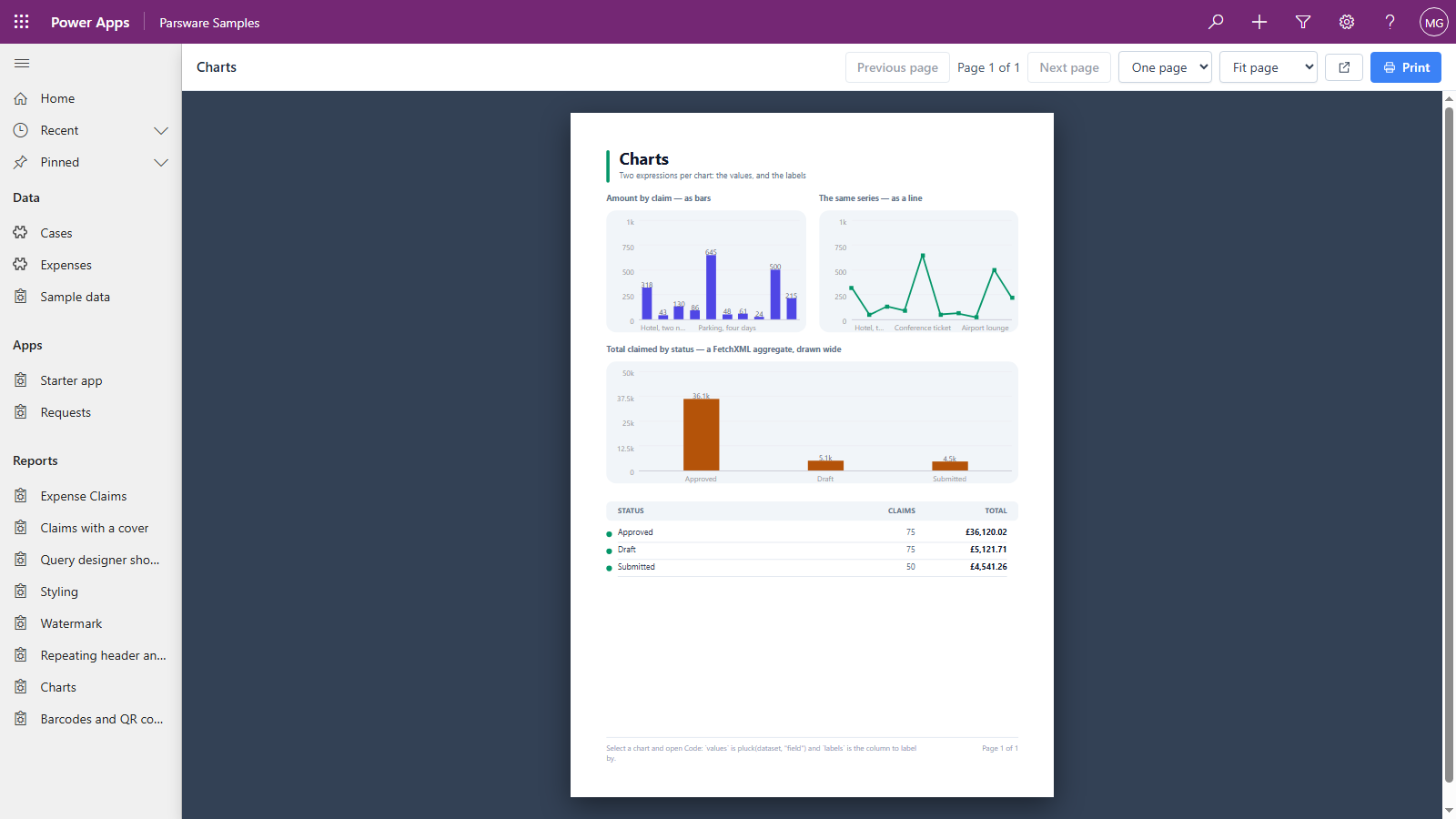Go to Next page
The image size is (1456, 819).
tap(1069, 67)
